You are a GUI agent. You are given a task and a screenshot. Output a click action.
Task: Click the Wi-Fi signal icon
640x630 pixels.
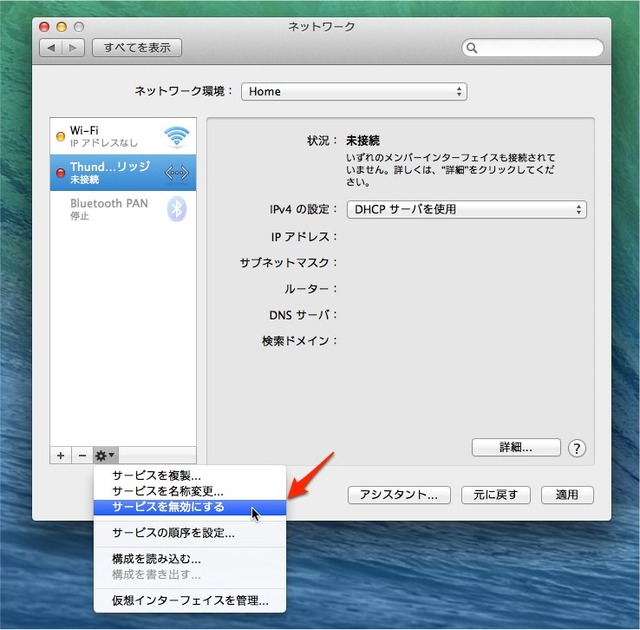pos(176,137)
